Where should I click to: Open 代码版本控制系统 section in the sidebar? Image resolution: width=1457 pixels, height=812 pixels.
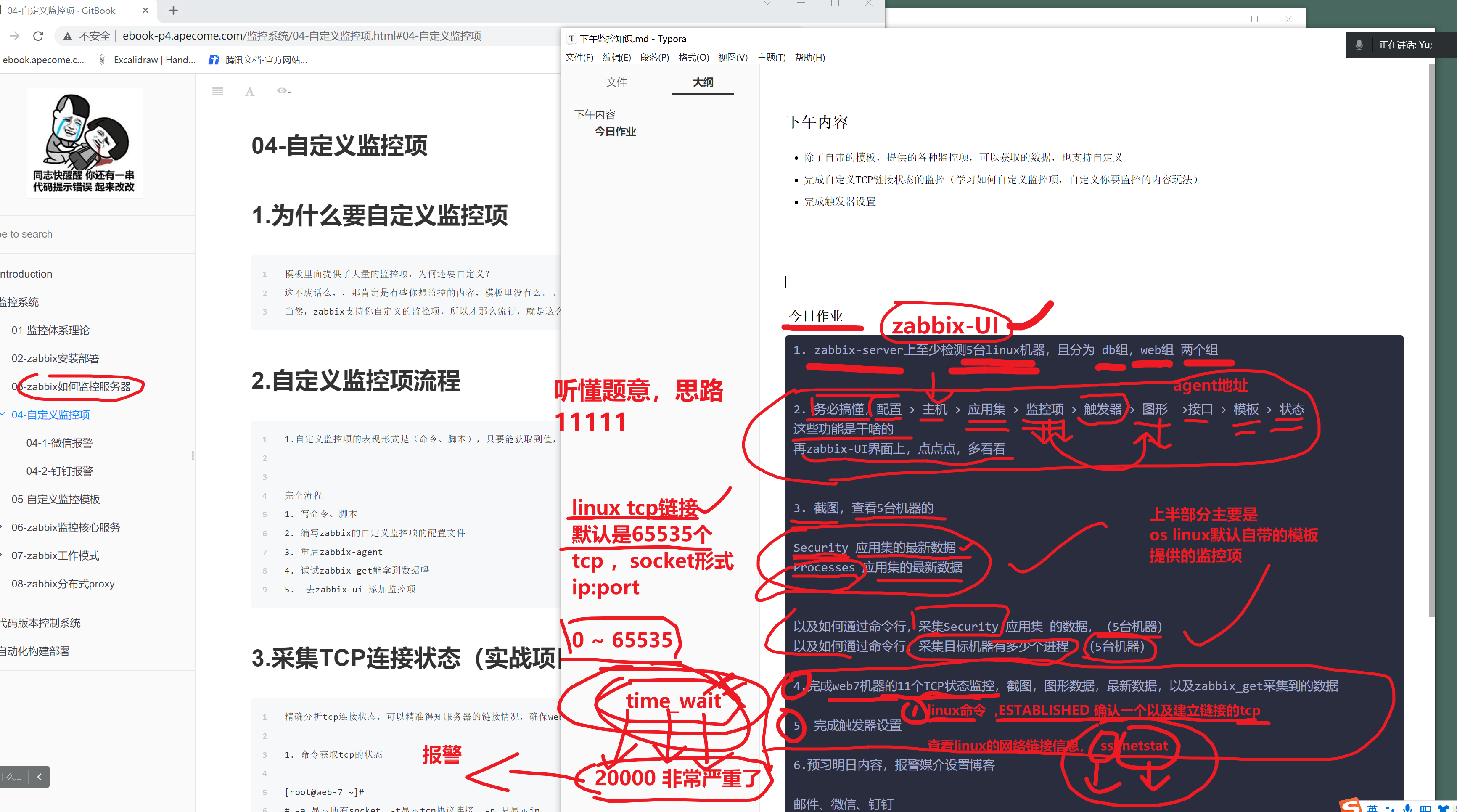pyautogui.click(x=40, y=623)
